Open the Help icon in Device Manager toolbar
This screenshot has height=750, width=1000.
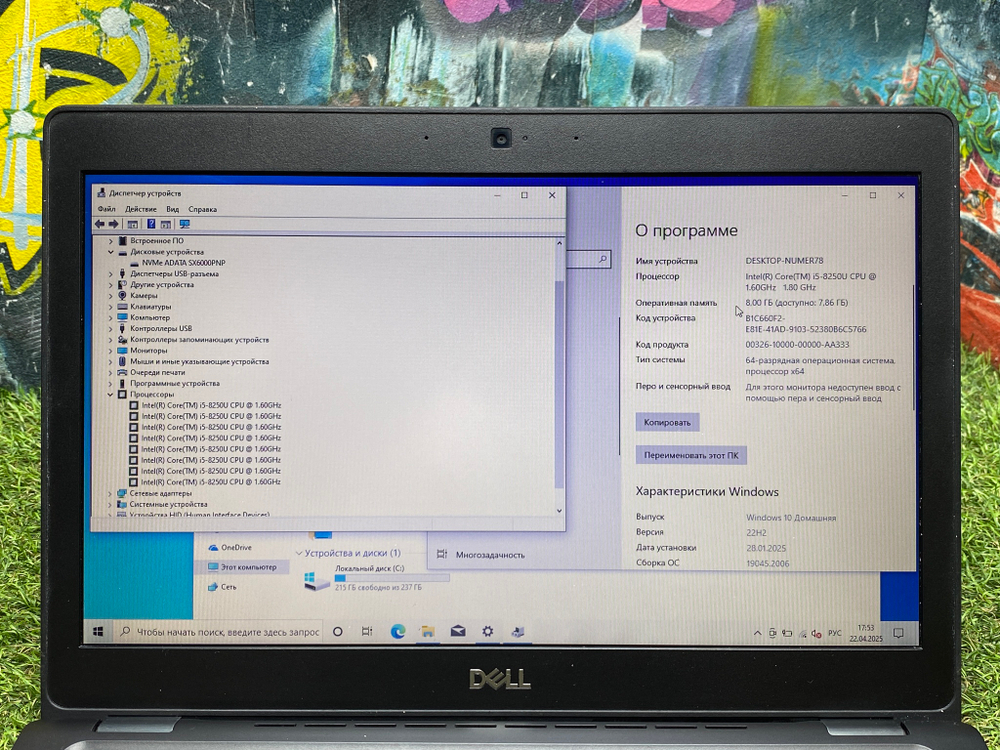tap(151, 224)
